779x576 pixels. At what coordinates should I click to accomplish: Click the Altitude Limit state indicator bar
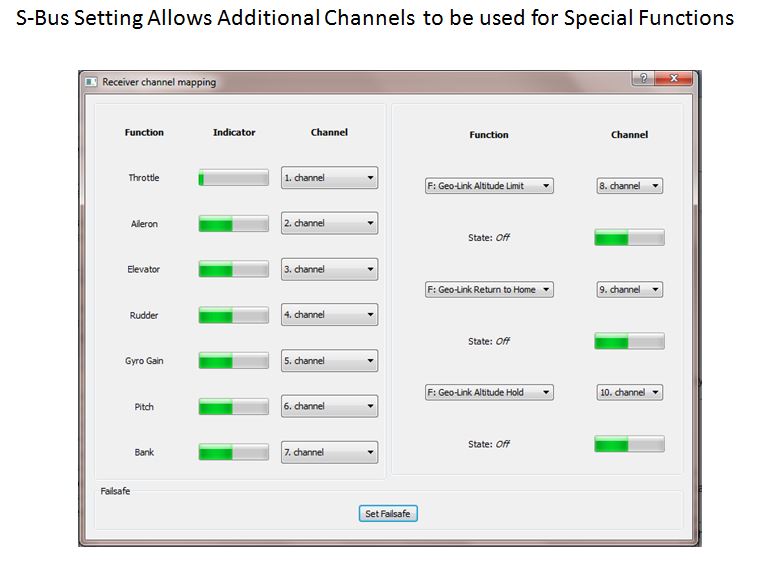(629, 238)
